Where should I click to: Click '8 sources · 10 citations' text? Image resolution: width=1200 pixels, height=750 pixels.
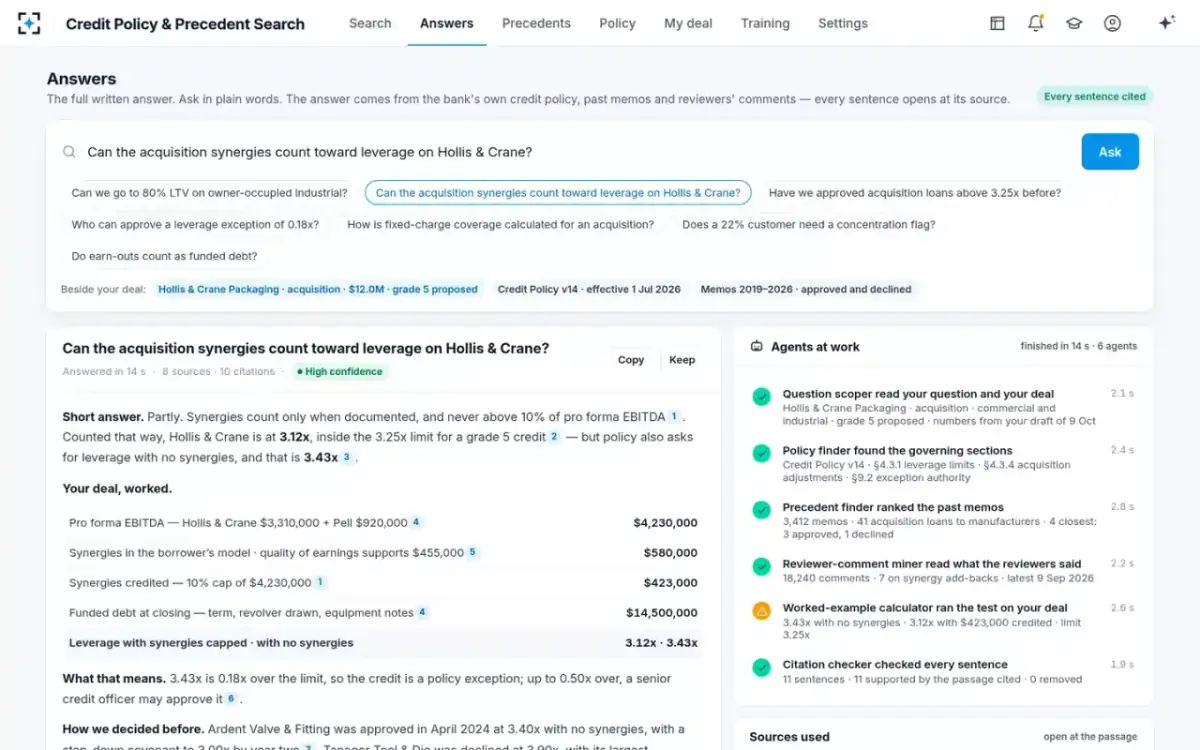point(218,371)
